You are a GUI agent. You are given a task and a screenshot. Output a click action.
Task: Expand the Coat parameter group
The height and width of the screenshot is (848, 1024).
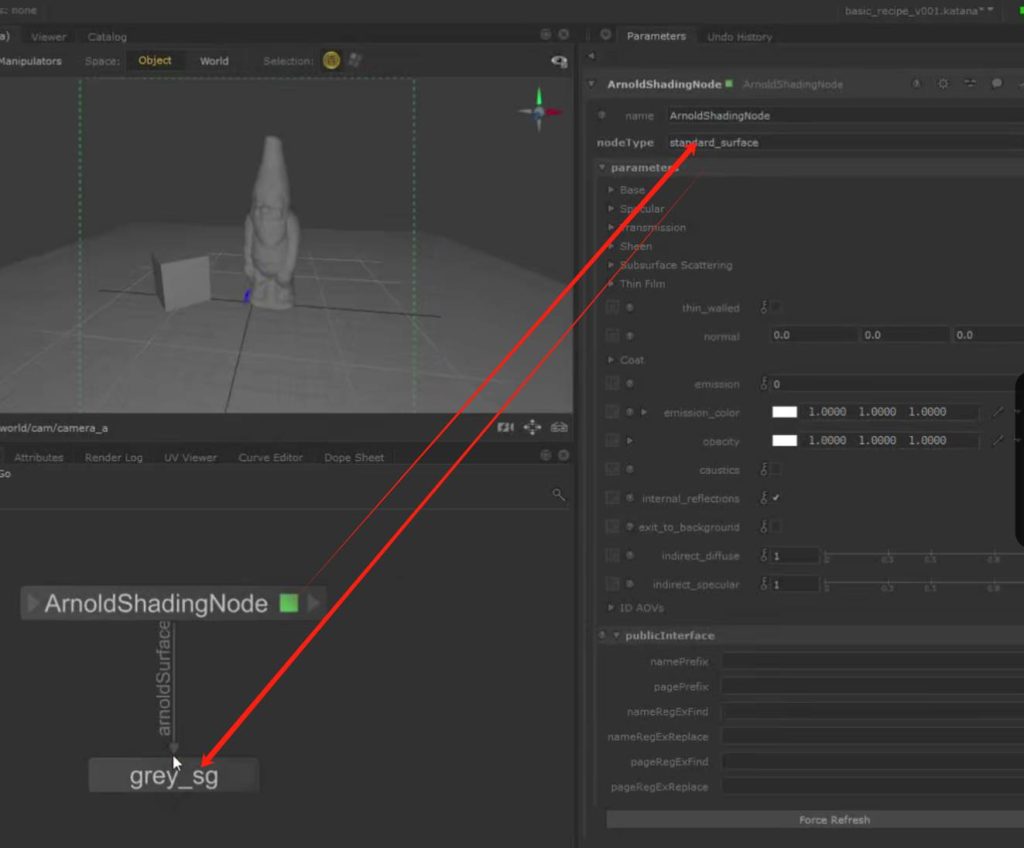coord(612,360)
